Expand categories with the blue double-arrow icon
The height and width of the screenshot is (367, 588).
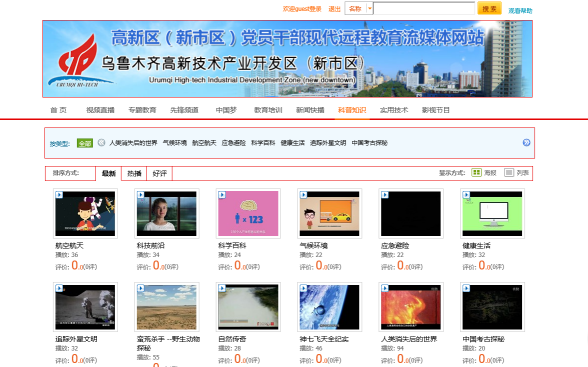click(x=526, y=142)
